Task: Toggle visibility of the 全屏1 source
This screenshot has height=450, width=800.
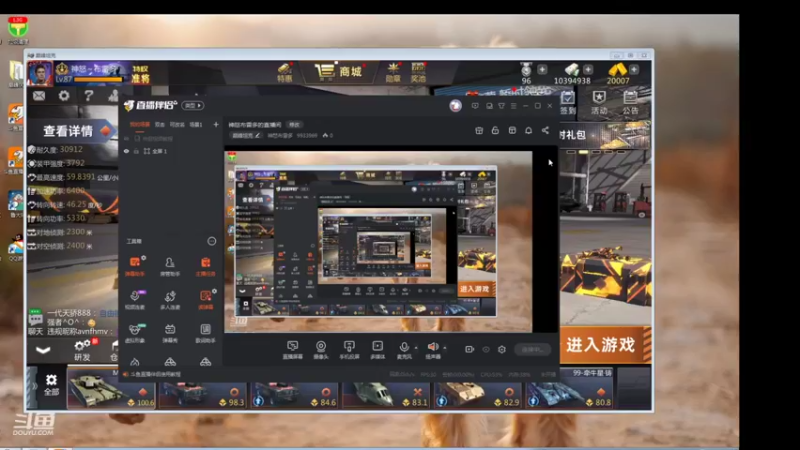Action: 127,151
